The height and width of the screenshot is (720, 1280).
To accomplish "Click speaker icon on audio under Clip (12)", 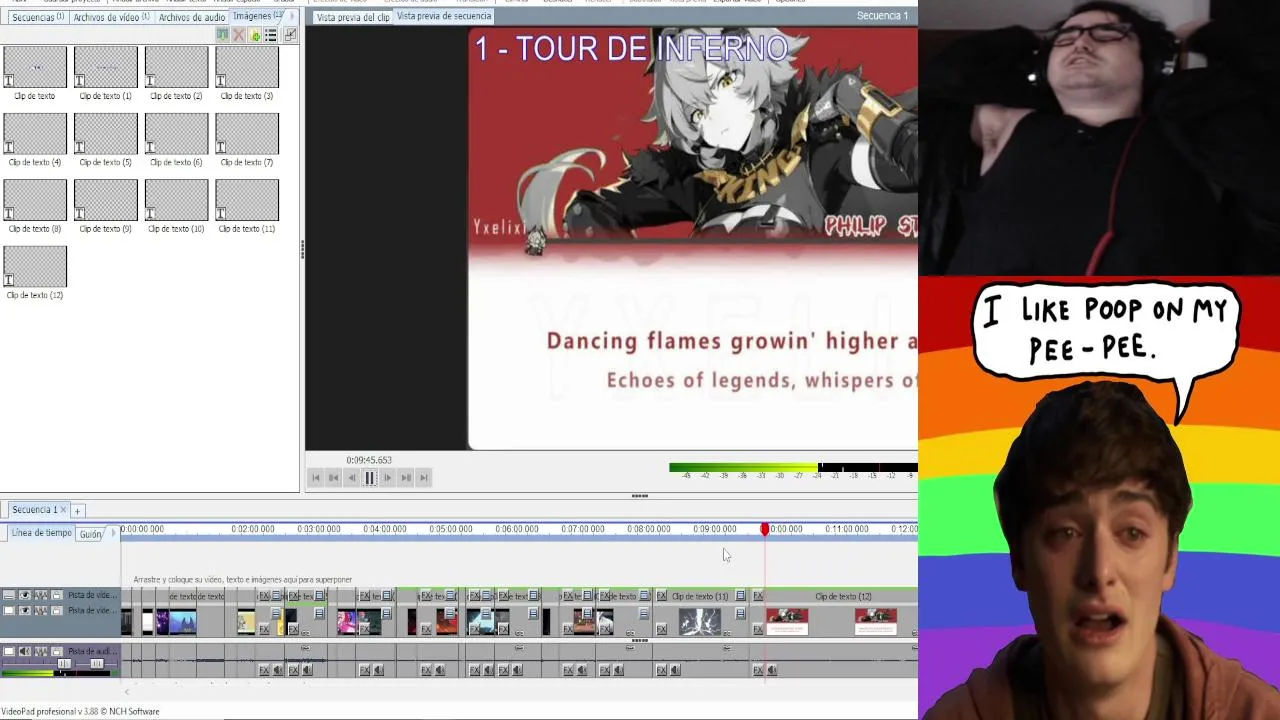I will pyautogui.click(x=771, y=670).
